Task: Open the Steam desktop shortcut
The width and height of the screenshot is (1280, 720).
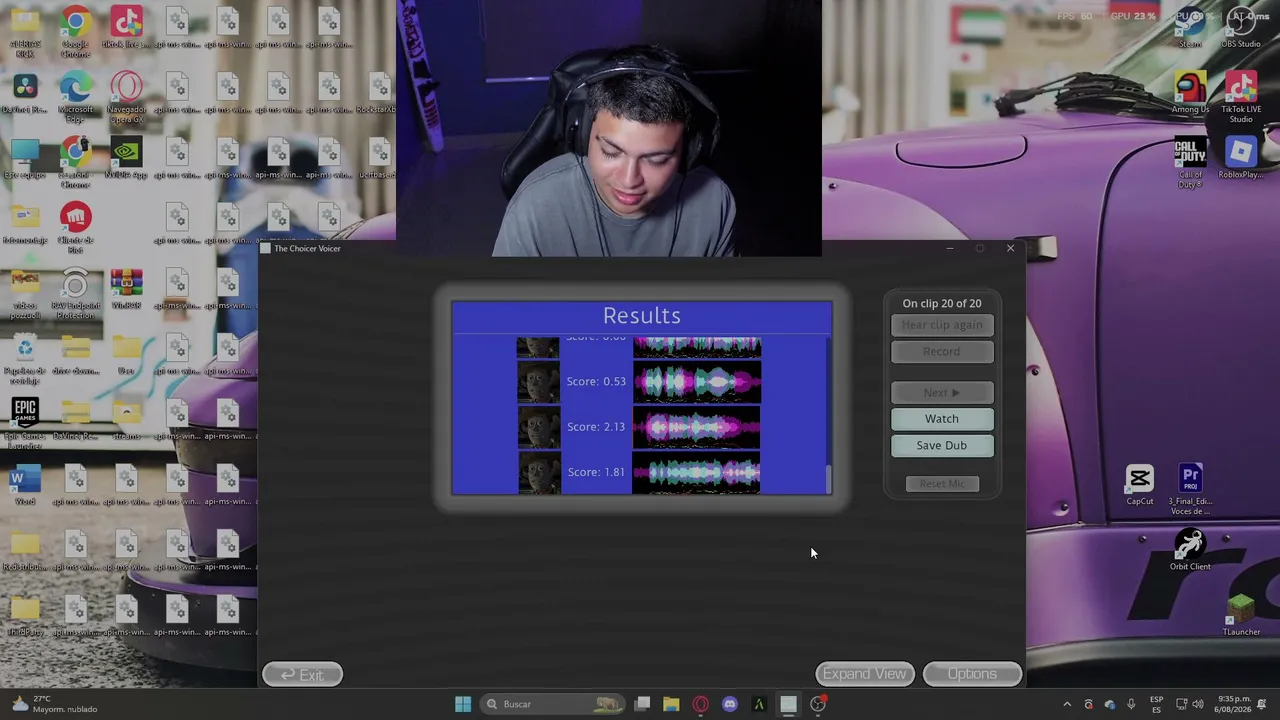Action: click(x=1190, y=28)
